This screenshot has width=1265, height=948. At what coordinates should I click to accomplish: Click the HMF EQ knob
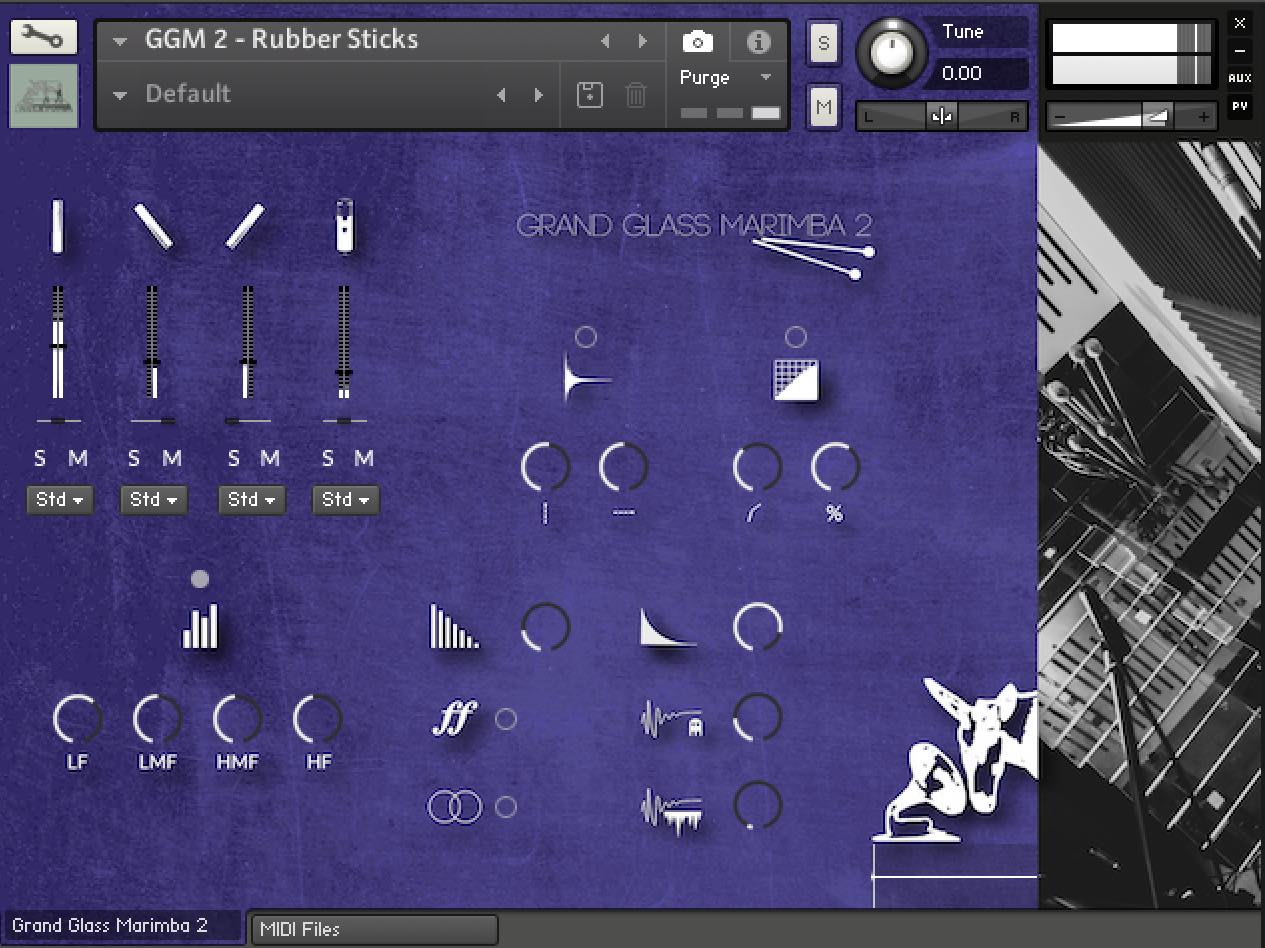pyautogui.click(x=237, y=719)
